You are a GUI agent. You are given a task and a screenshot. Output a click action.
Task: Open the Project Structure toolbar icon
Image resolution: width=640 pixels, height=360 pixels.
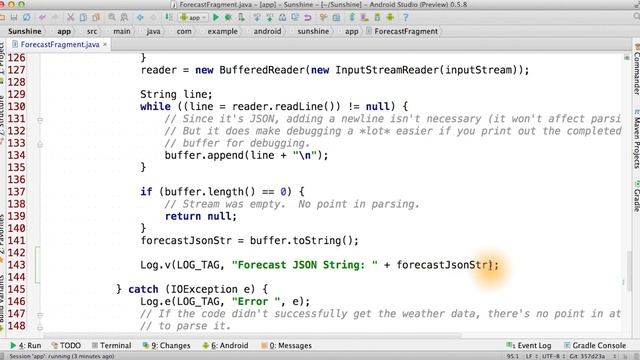(336, 18)
